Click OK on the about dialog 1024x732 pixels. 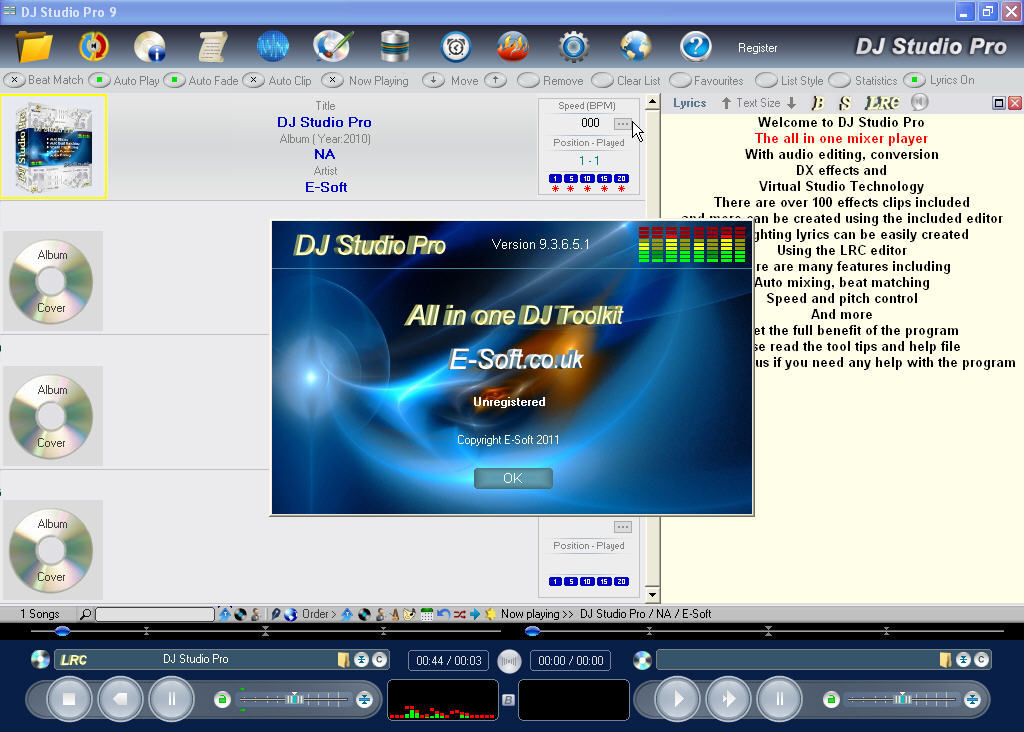click(513, 478)
